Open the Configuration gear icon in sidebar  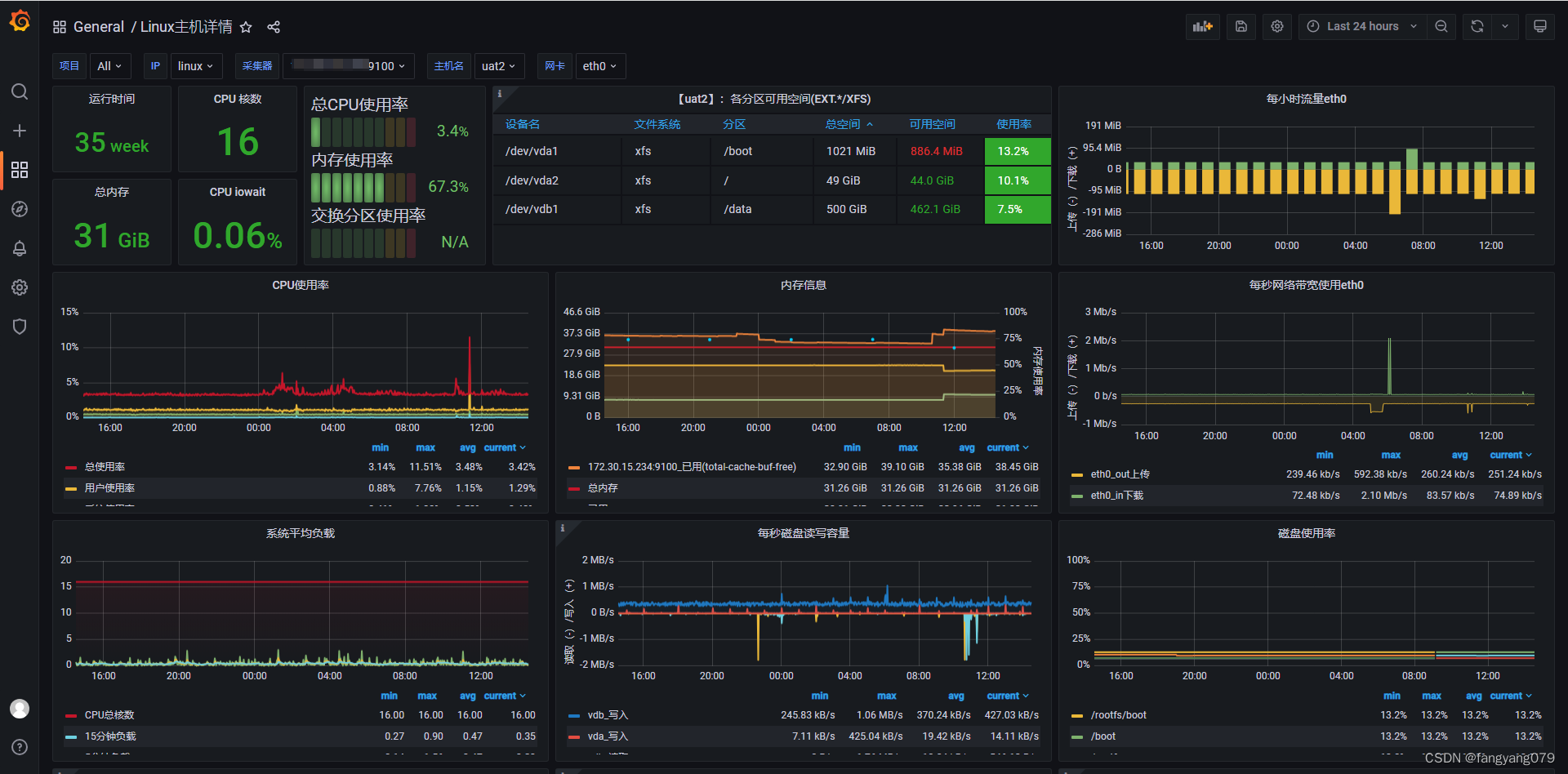[x=20, y=287]
